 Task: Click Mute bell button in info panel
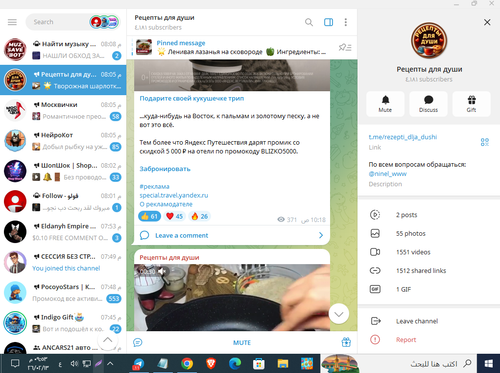(385, 104)
